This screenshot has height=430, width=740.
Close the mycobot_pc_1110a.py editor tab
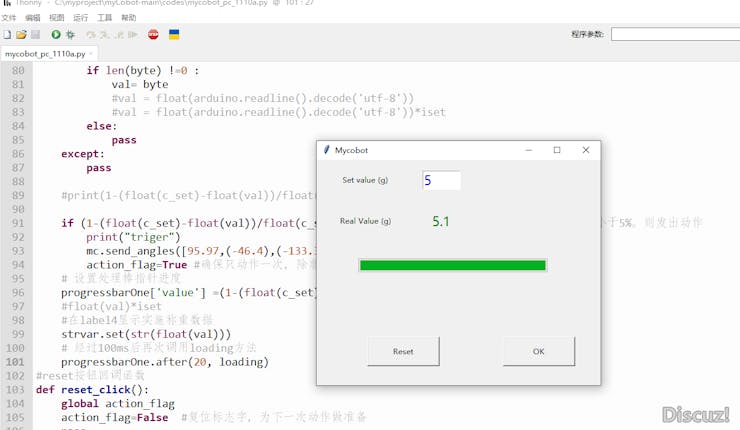(x=91, y=54)
